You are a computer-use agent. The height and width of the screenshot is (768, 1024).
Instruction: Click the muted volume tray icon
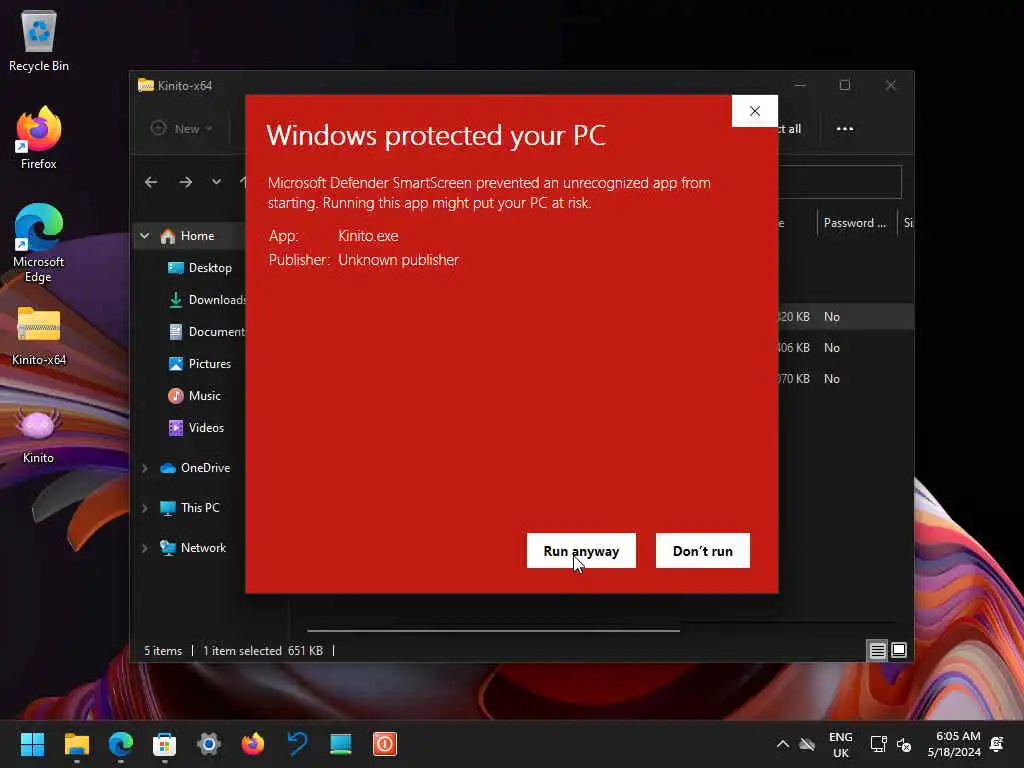click(904, 744)
